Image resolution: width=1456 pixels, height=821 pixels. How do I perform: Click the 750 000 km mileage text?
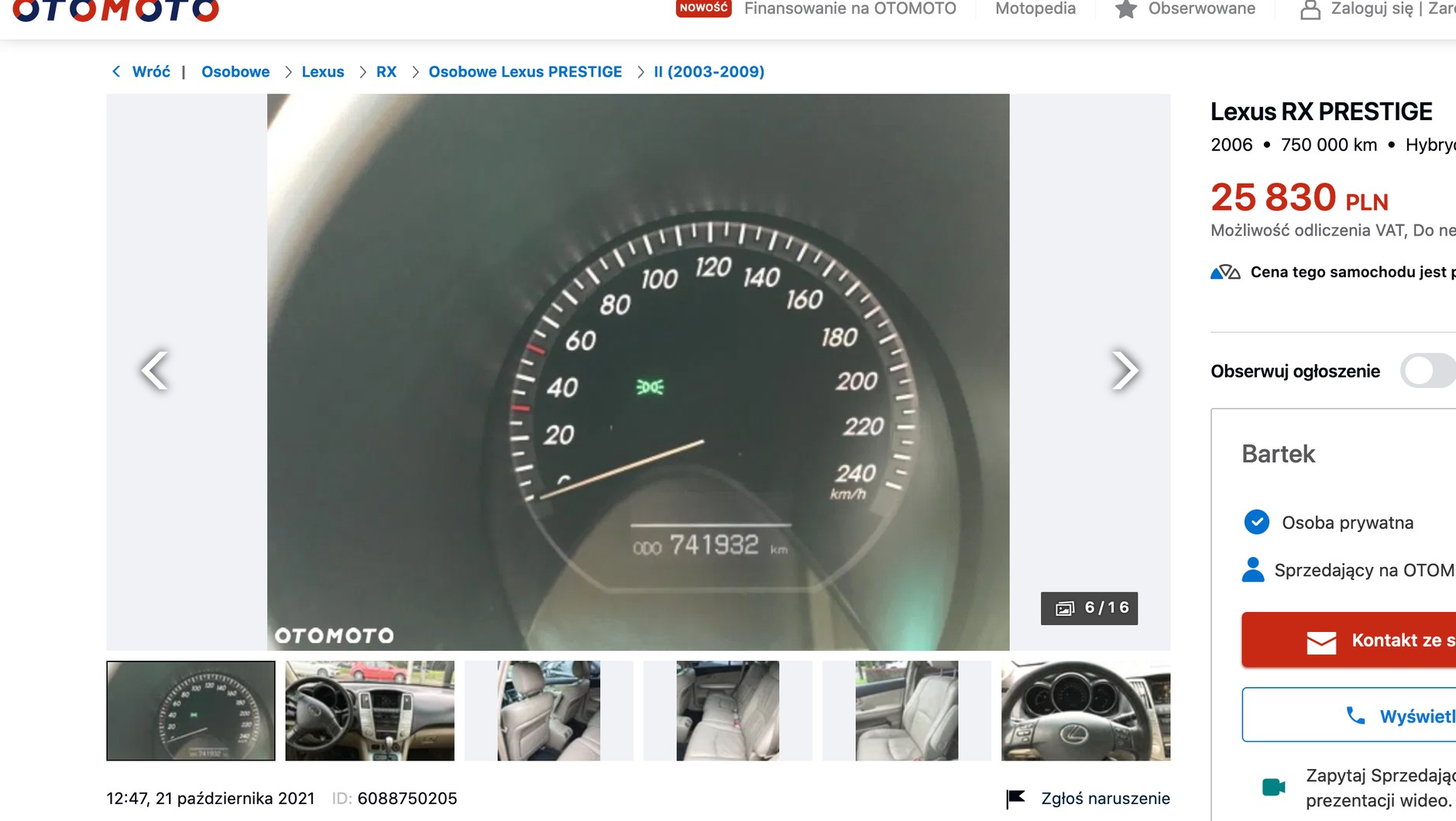tap(1329, 145)
